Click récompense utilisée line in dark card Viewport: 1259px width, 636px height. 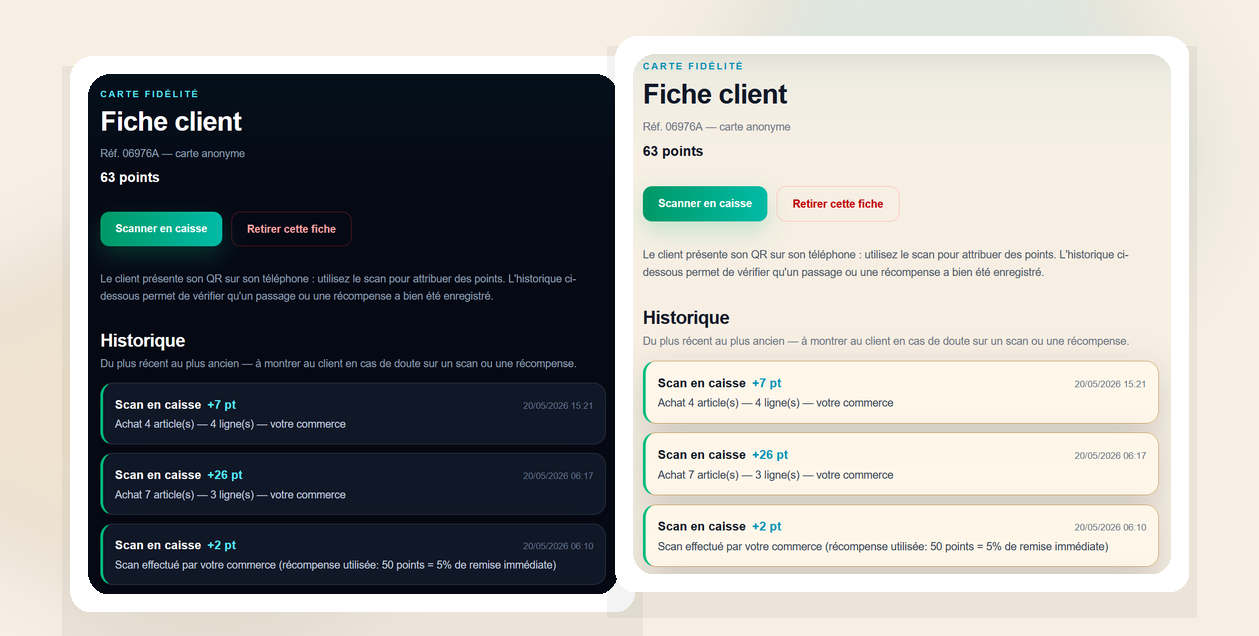(335, 565)
